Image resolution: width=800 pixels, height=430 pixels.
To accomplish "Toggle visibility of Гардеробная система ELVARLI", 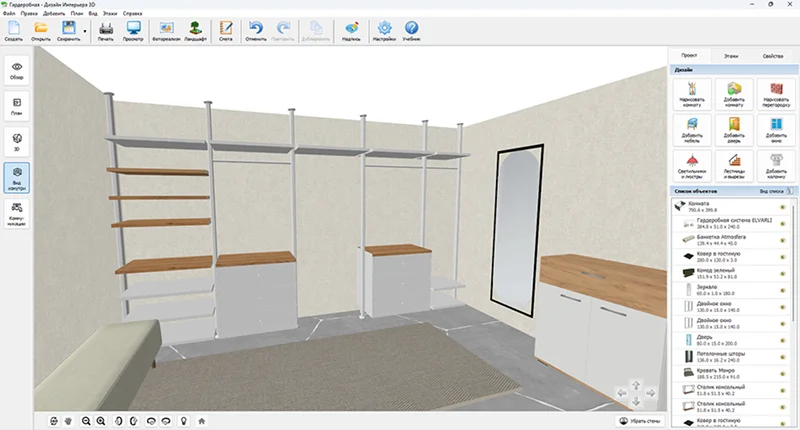I will 782,223.
